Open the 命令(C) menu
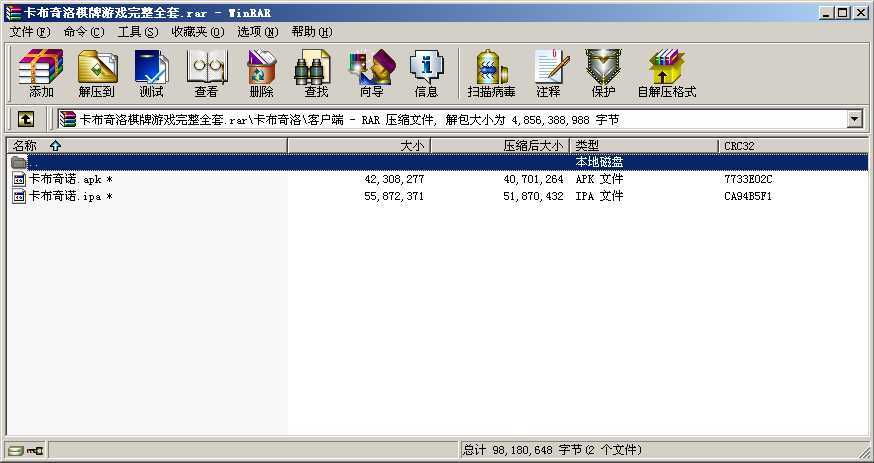Viewport: 874px width, 463px height. point(84,32)
